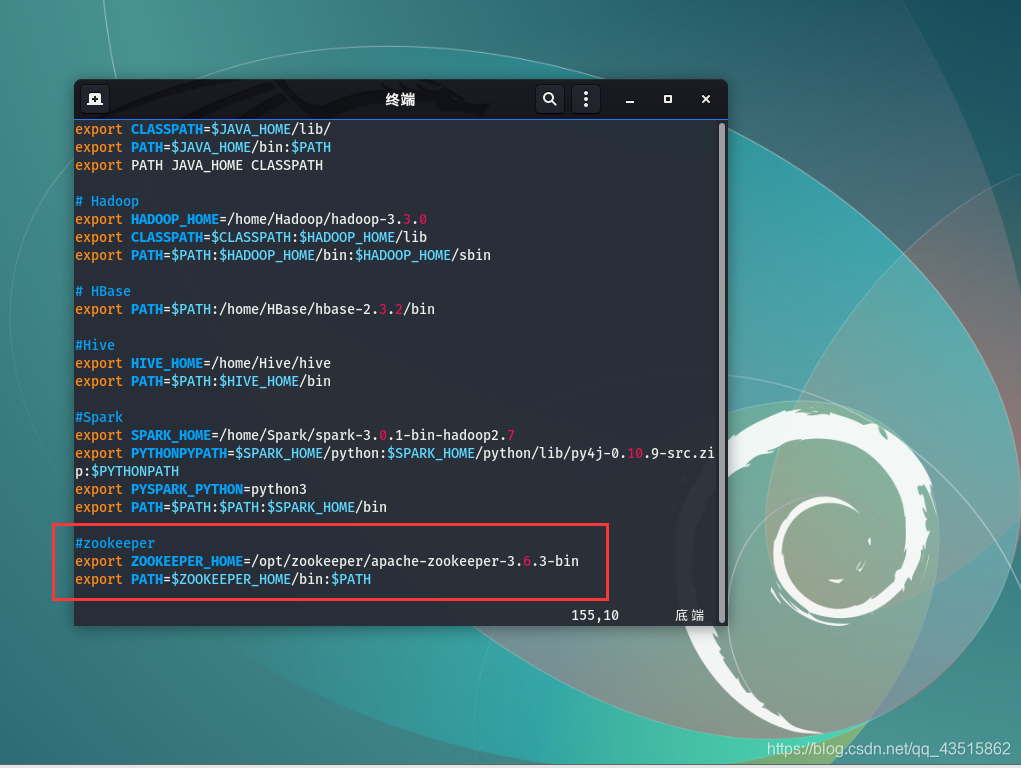
Task: Click the terminal vertical scrollbar
Action: pos(721,371)
